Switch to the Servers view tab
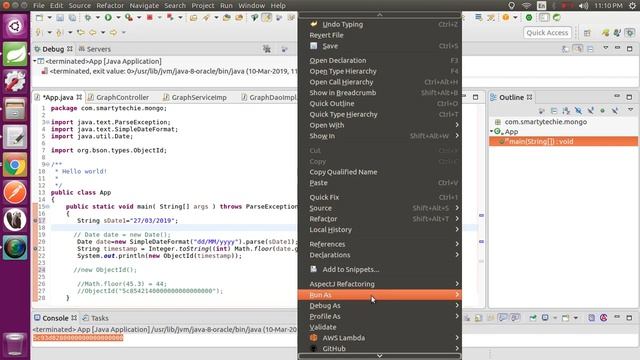 pos(94,49)
